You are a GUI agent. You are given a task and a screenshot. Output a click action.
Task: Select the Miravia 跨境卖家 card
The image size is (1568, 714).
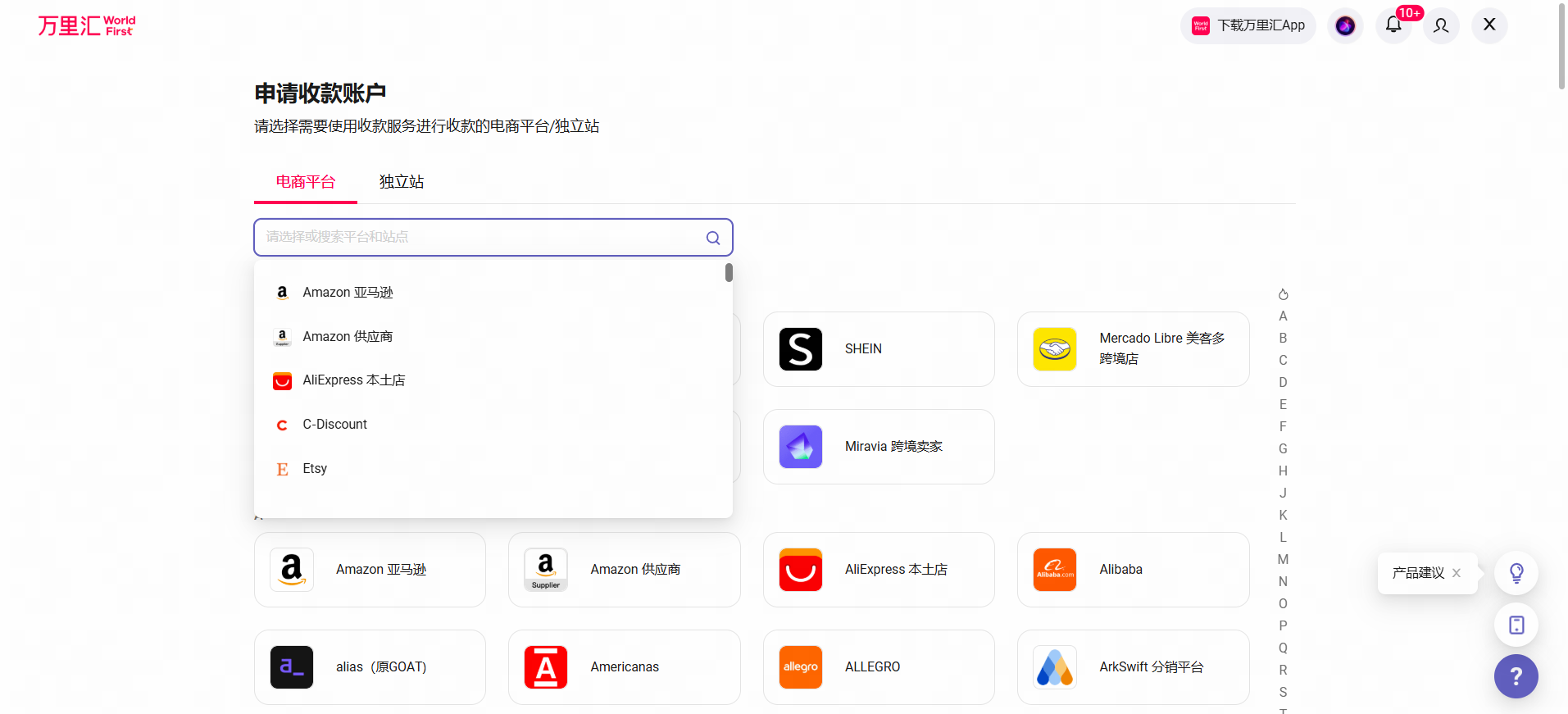pos(879,447)
